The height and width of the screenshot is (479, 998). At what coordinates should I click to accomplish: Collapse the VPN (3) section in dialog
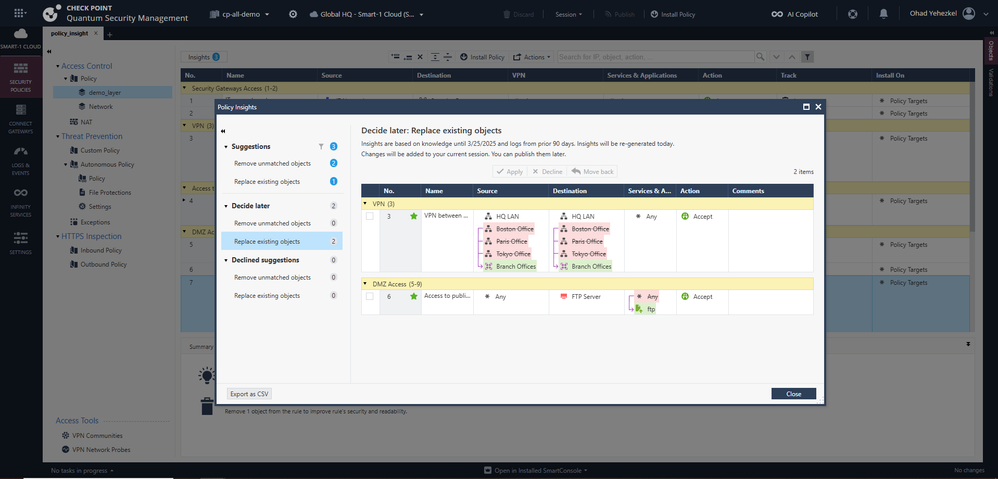[x=365, y=204]
